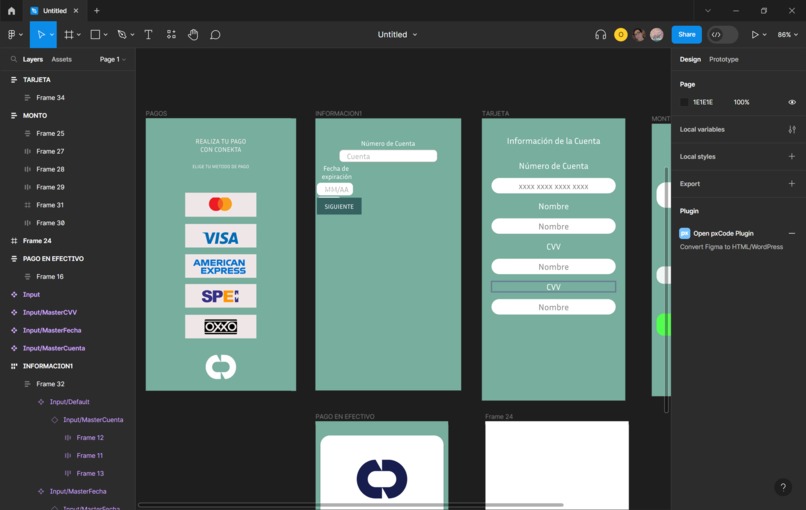Open the Page 1 dropdown
The height and width of the screenshot is (510, 806).
(x=113, y=59)
